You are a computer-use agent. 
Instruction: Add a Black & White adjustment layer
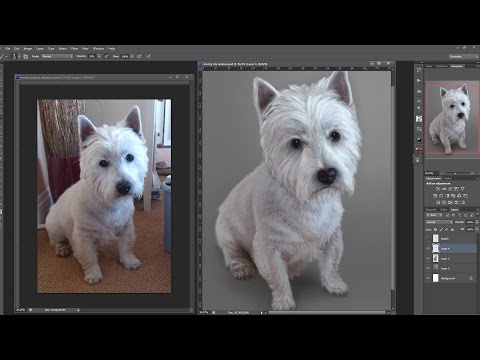point(447,196)
